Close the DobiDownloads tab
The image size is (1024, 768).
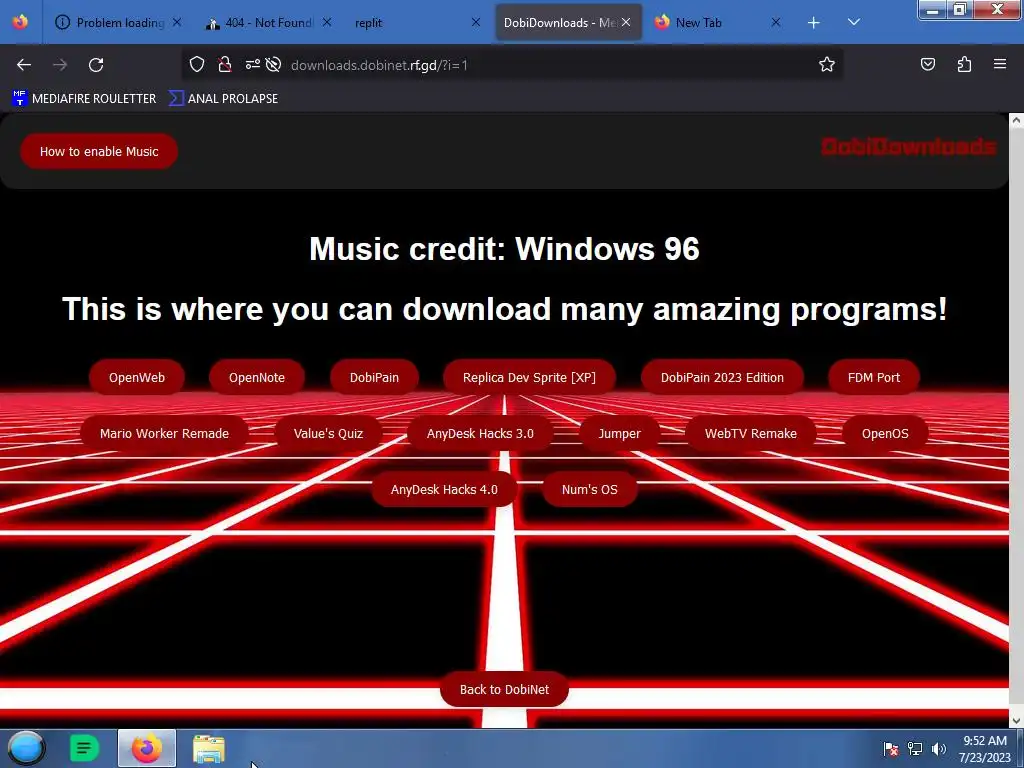626,22
